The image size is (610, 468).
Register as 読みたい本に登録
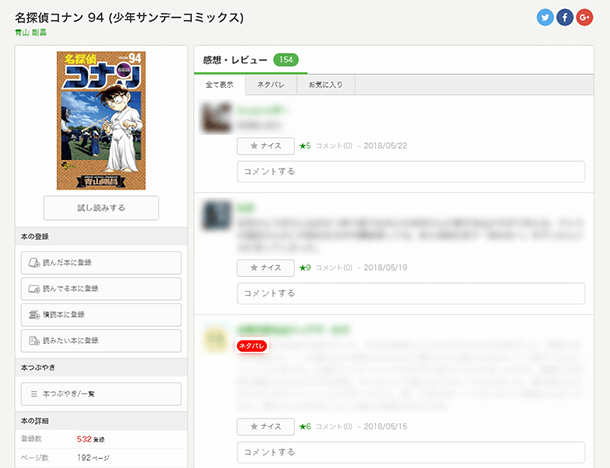tap(101, 341)
